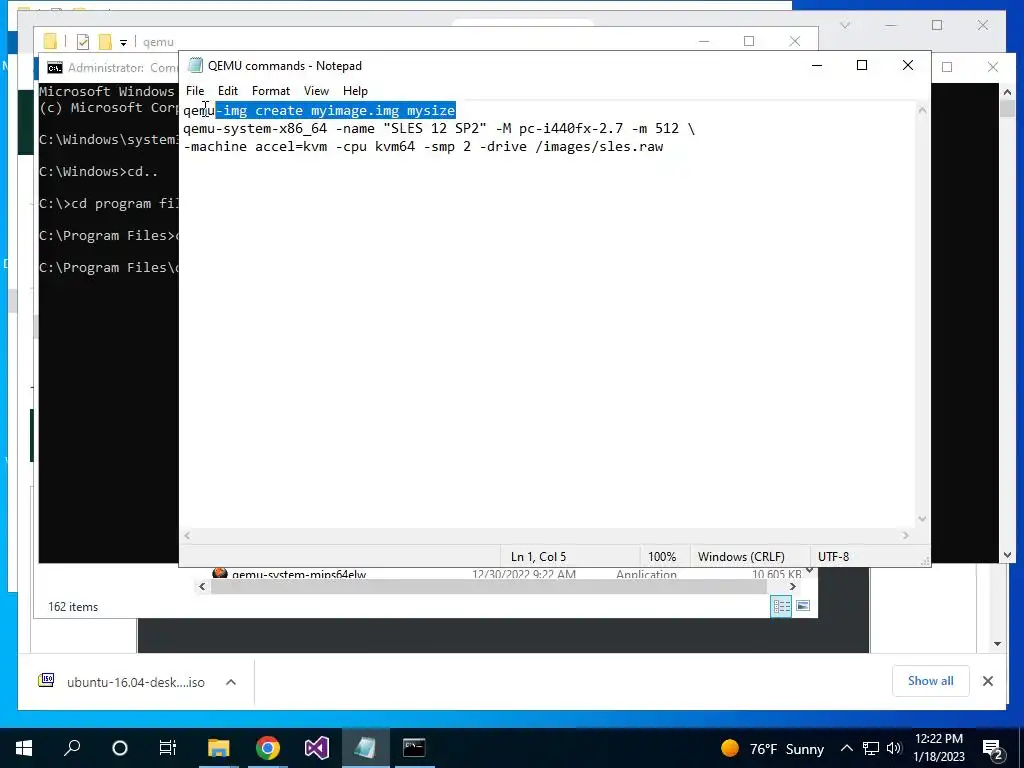The width and height of the screenshot is (1024, 768).
Task: Click the '76°F Sunny' weather text
Action: pyautogui.click(x=786, y=748)
